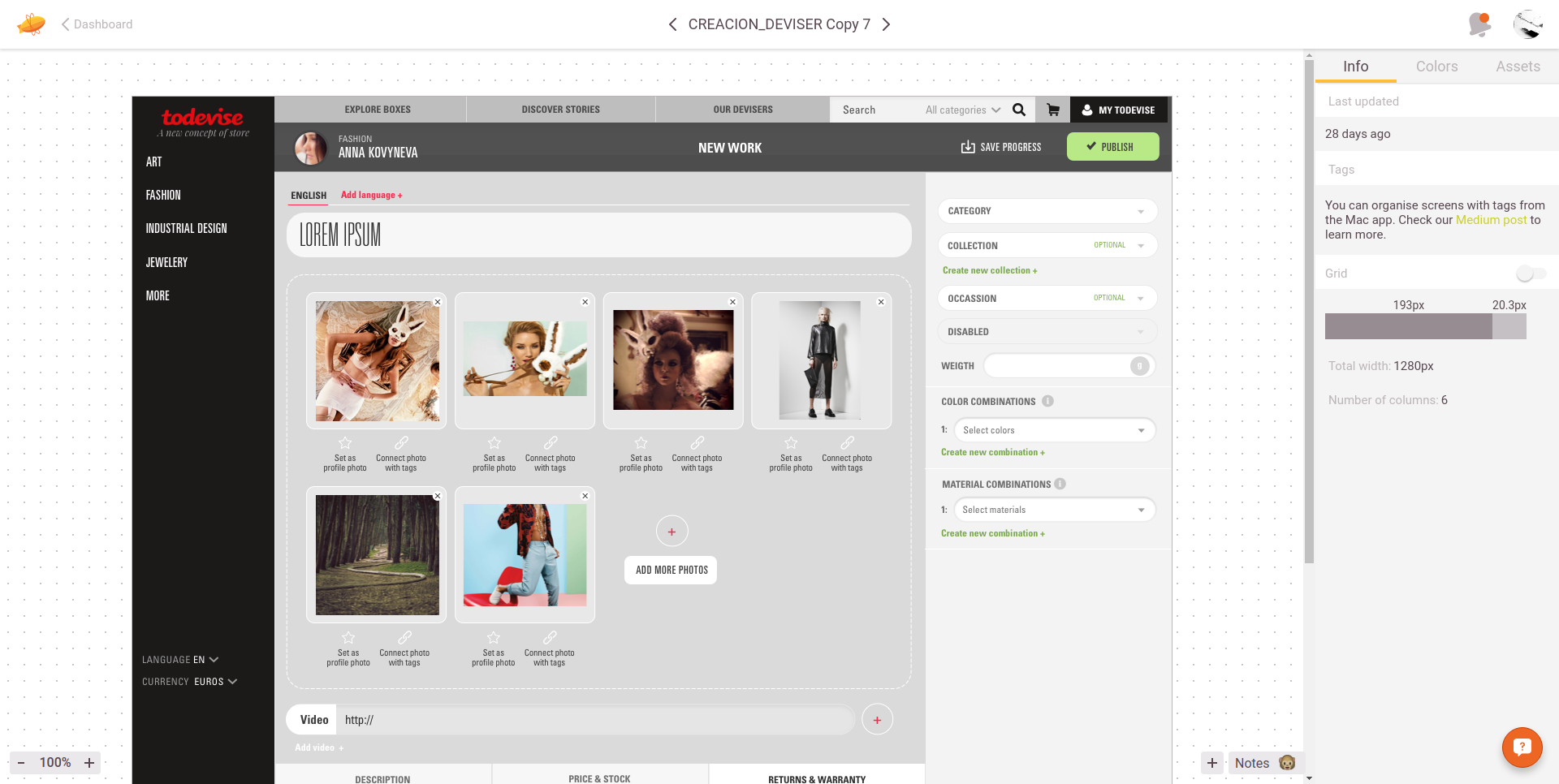This screenshot has height=784, width=1559.
Task: Open the Notes panel
Action: pos(1265,763)
